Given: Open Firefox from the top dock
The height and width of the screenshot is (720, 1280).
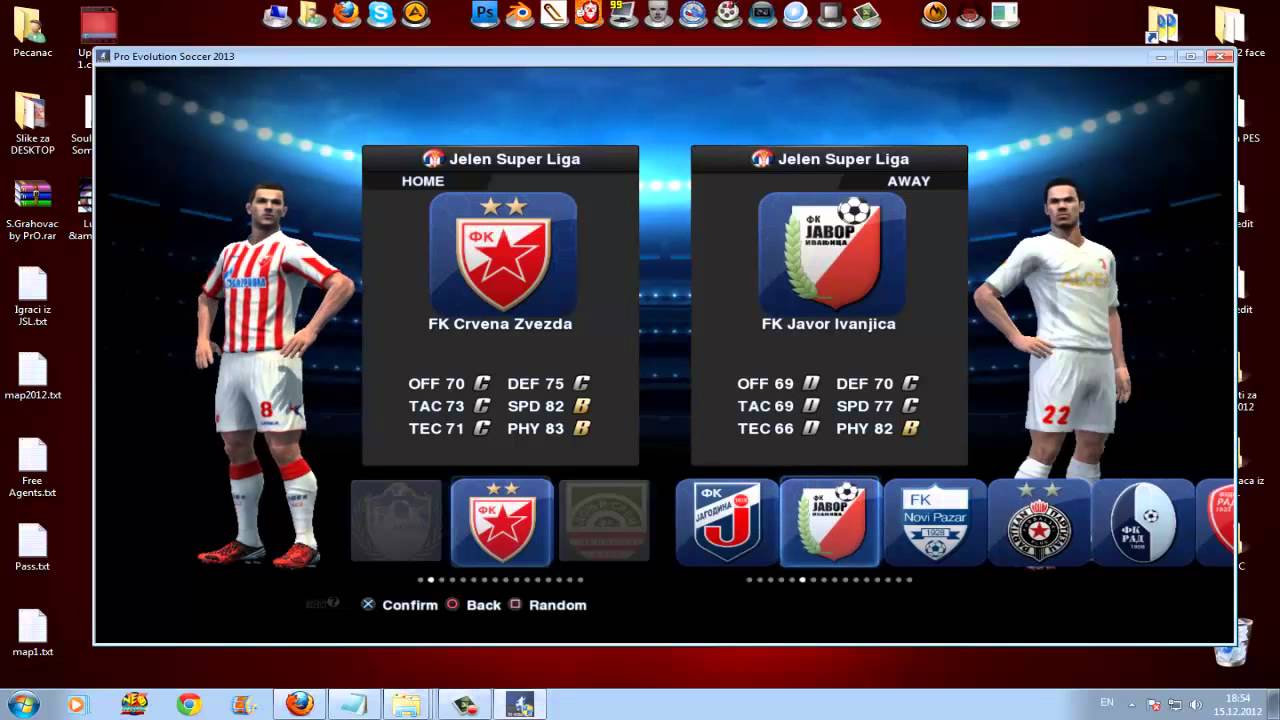Looking at the screenshot, I should pyautogui.click(x=346, y=14).
